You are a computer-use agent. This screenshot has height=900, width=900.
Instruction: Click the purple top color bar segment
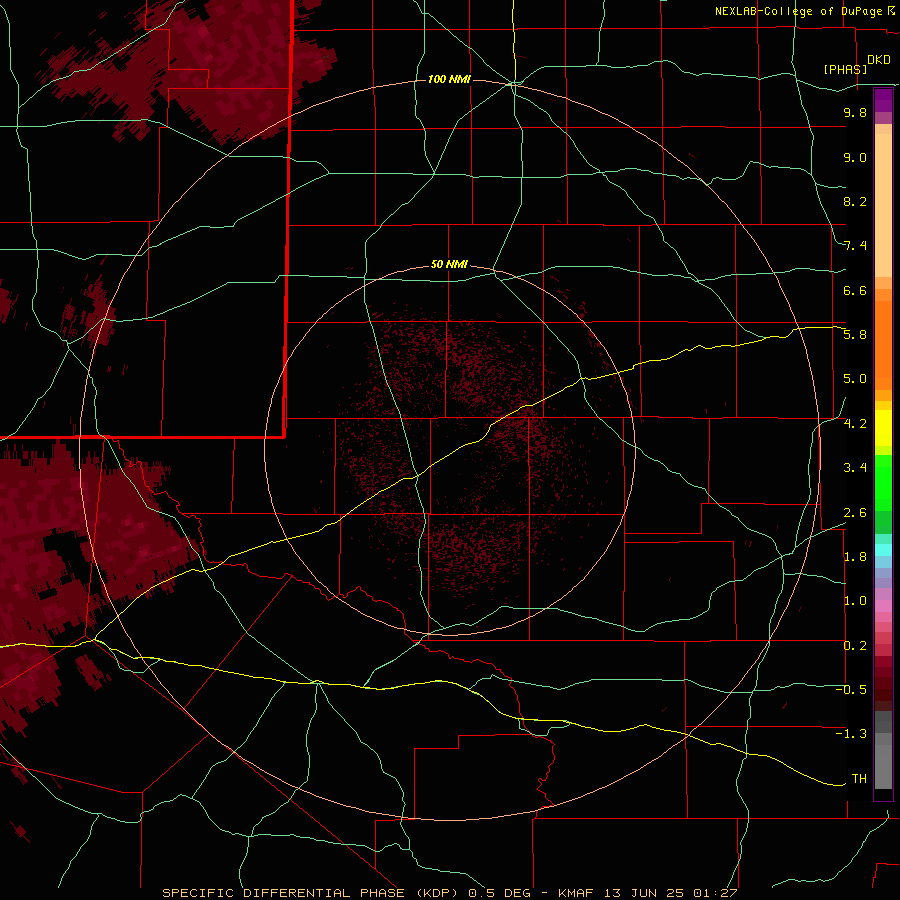[883, 100]
